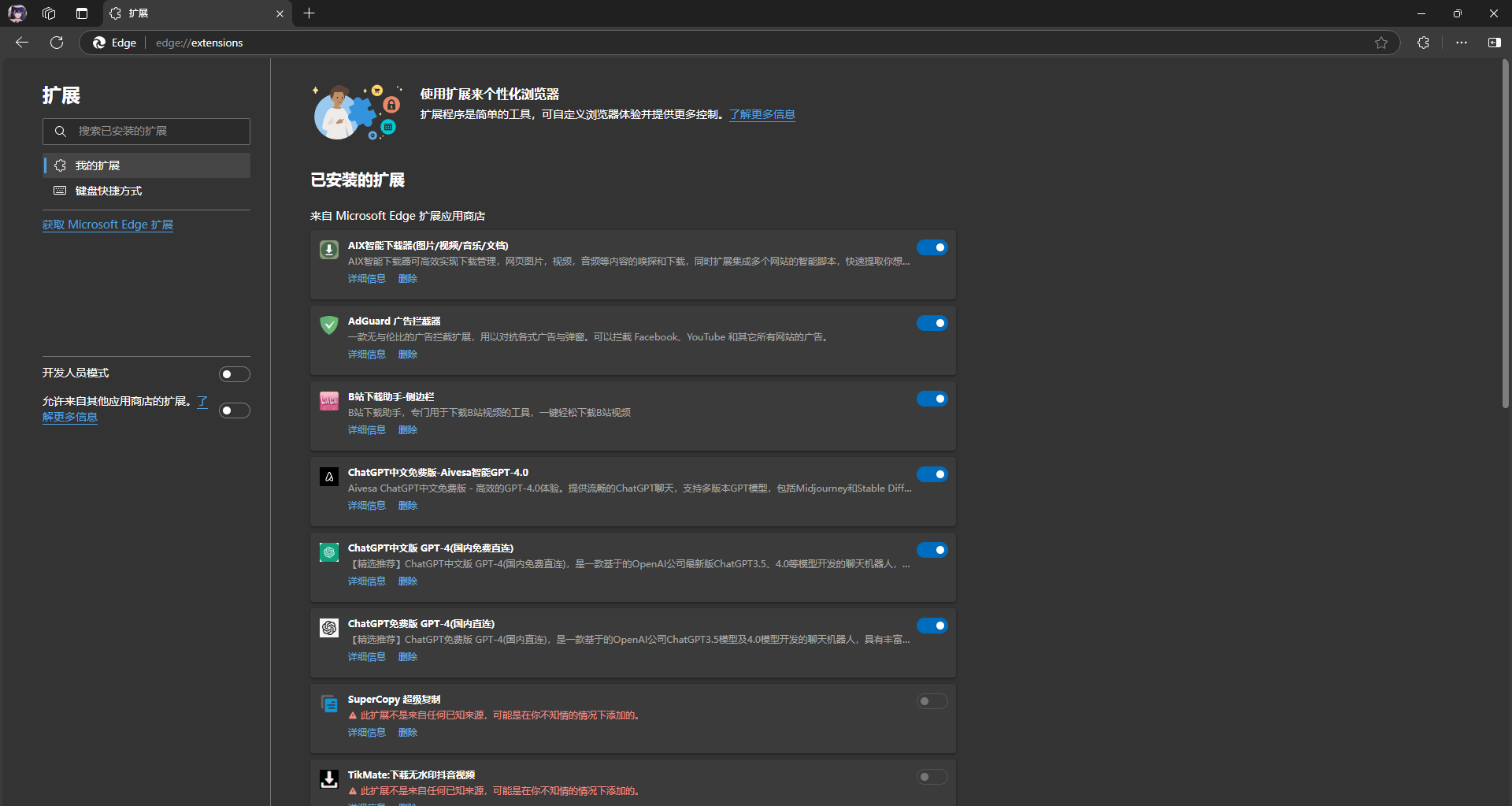Click the TikMate download icon

tap(329, 779)
